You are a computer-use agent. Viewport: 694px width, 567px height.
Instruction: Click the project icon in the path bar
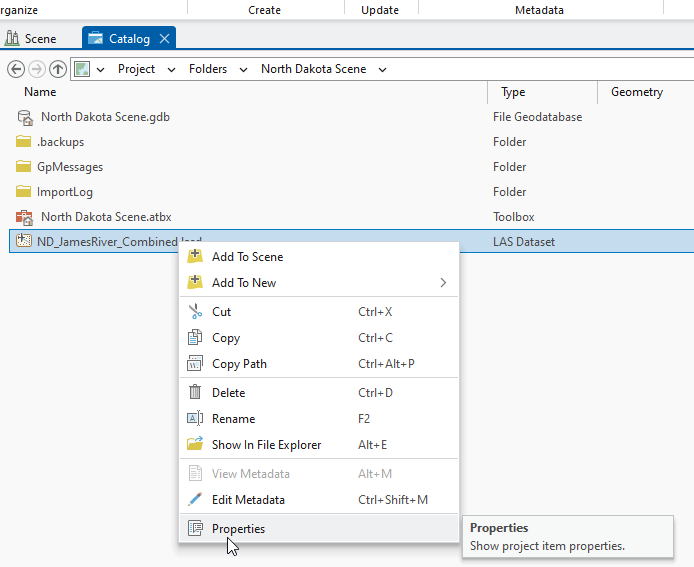pyautogui.click(x=82, y=69)
